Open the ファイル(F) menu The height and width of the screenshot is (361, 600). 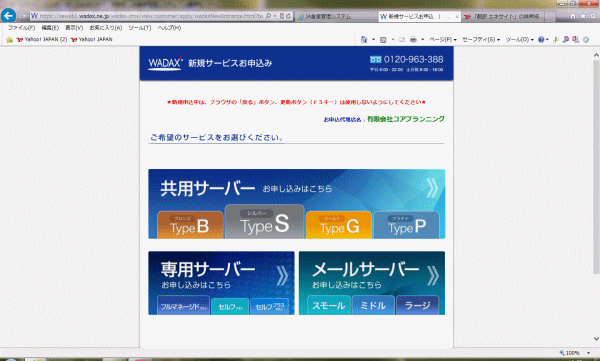21,28
